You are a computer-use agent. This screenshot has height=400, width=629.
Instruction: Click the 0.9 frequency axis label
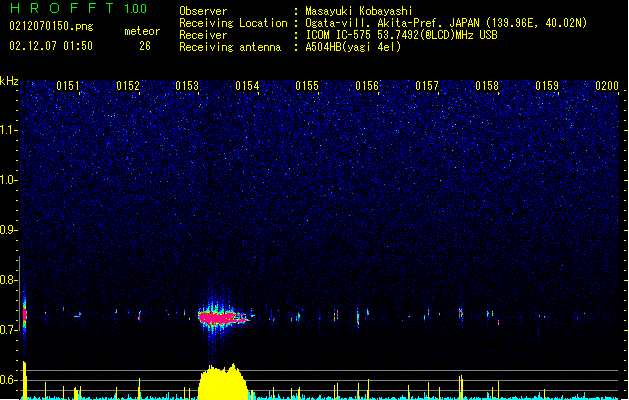tap(10, 230)
